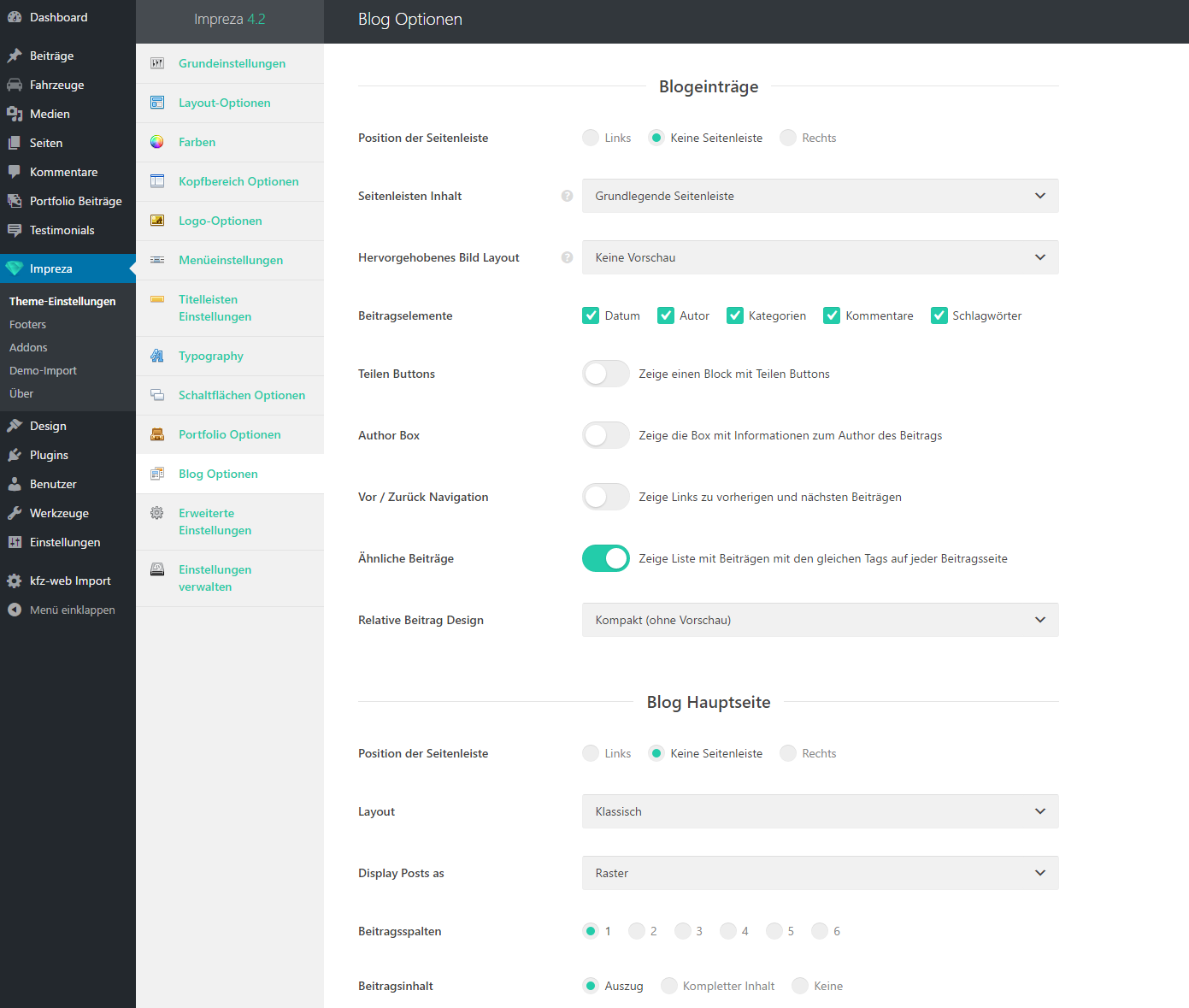Screen dimensions: 1189x1008
Task: Click the Typography letter icon
Action: [157, 356]
